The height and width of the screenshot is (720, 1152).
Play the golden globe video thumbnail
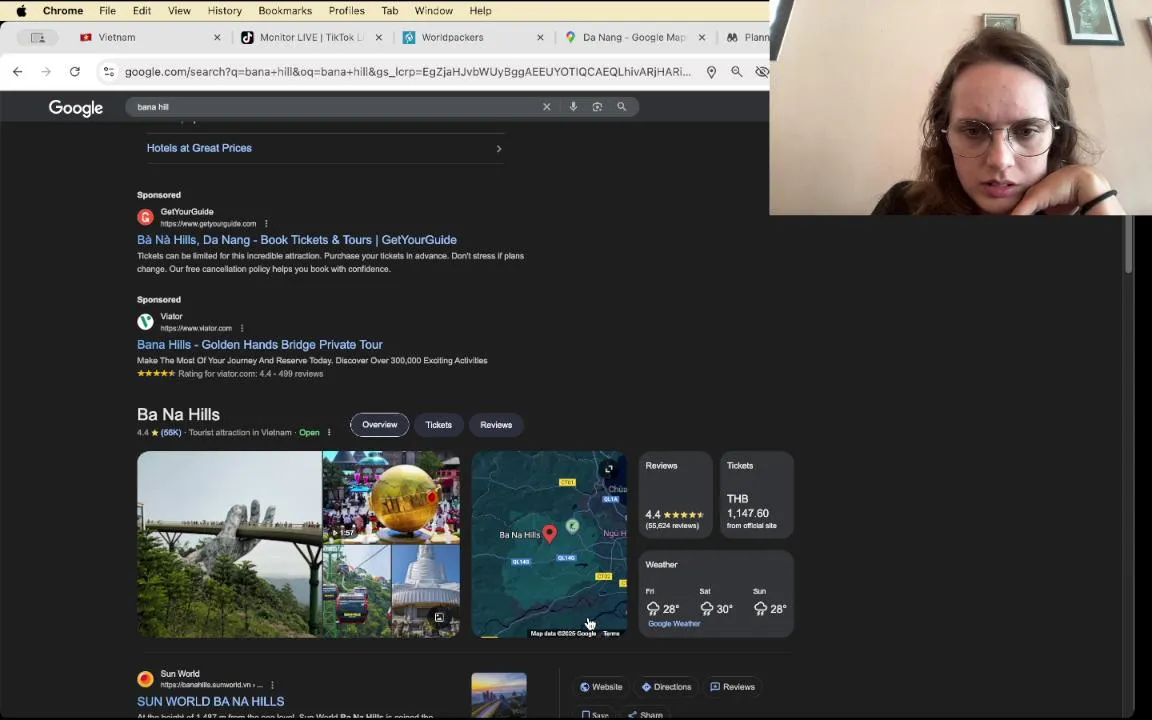click(x=391, y=497)
